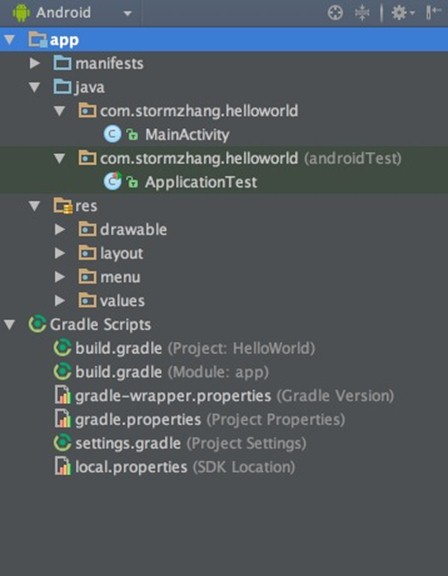Click the lock icon beside ApplicationTest

coord(132,182)
